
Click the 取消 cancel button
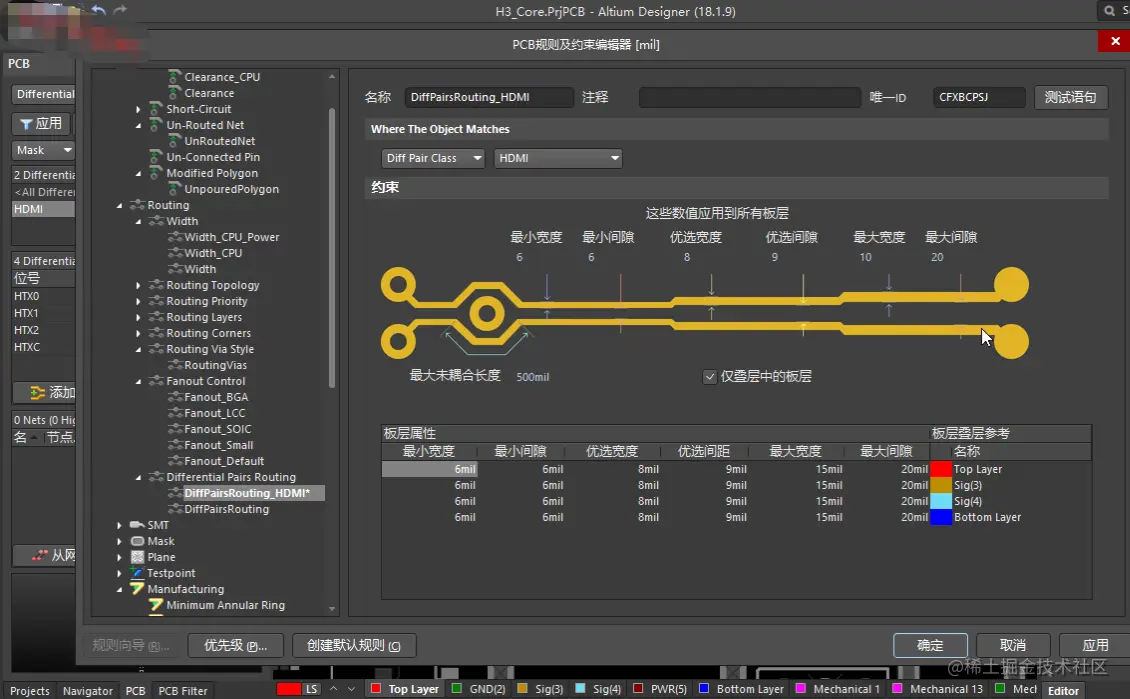[x=1013, y=645]
